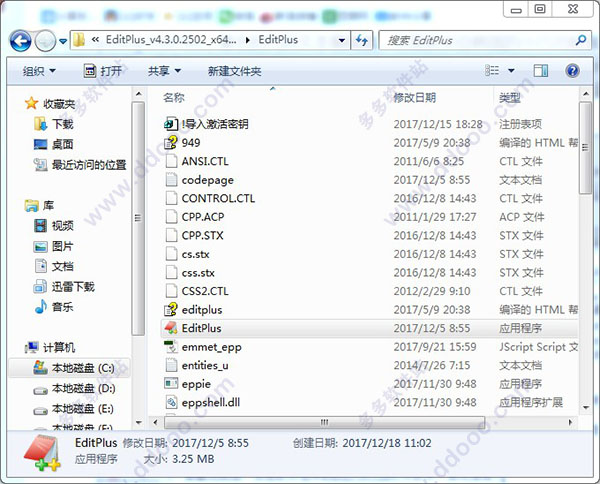Select the ANSI.CTL file icon
600x484 pixels.
(x=171, y=161)
